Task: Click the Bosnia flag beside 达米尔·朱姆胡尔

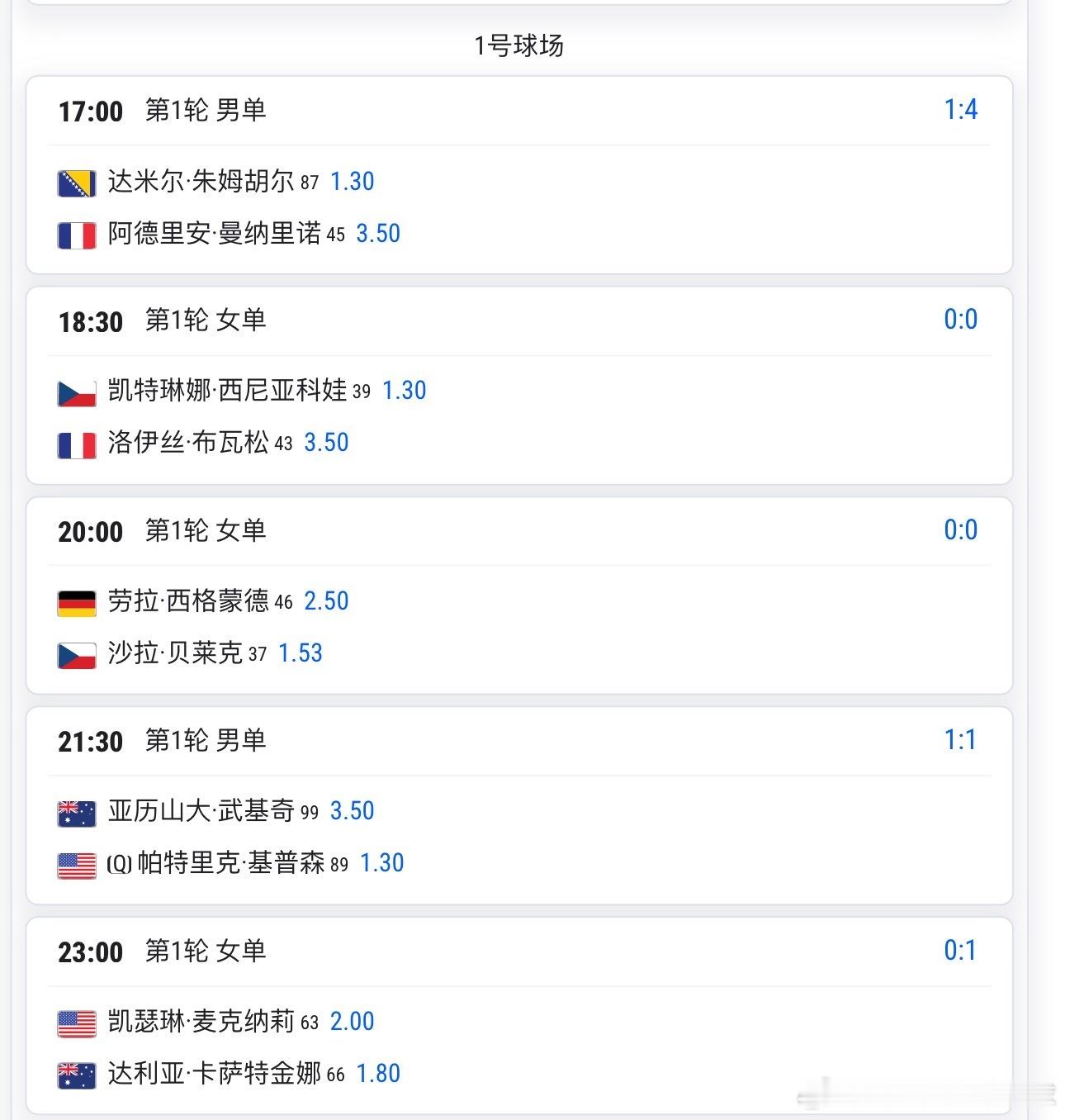Action: click(77, 183)
